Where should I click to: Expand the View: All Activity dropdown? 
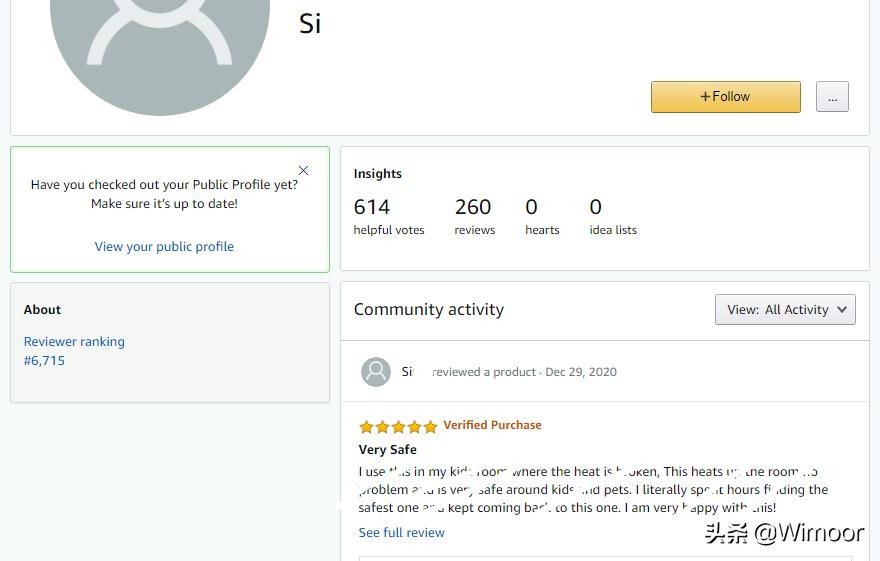point(785,310)
